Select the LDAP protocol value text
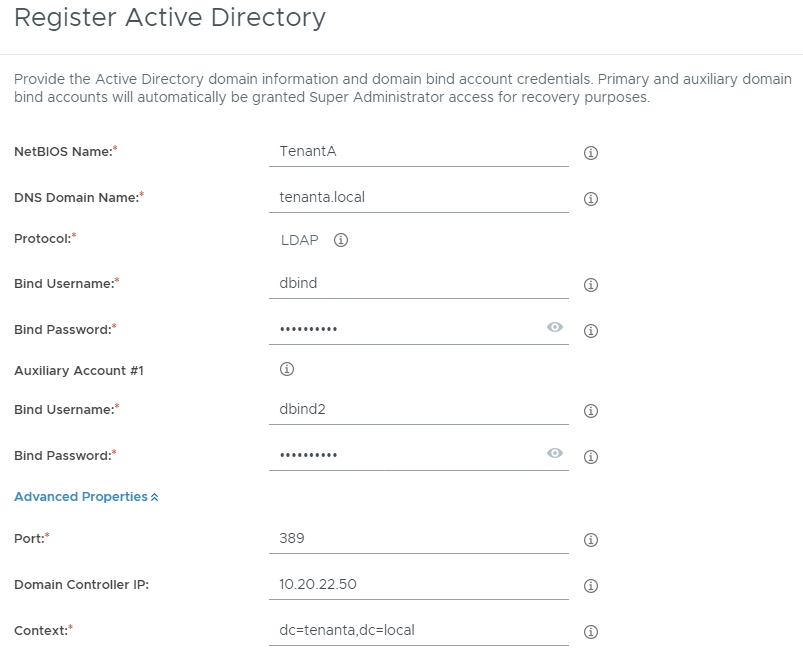This screenshot has height=666, width=803. 300,240
